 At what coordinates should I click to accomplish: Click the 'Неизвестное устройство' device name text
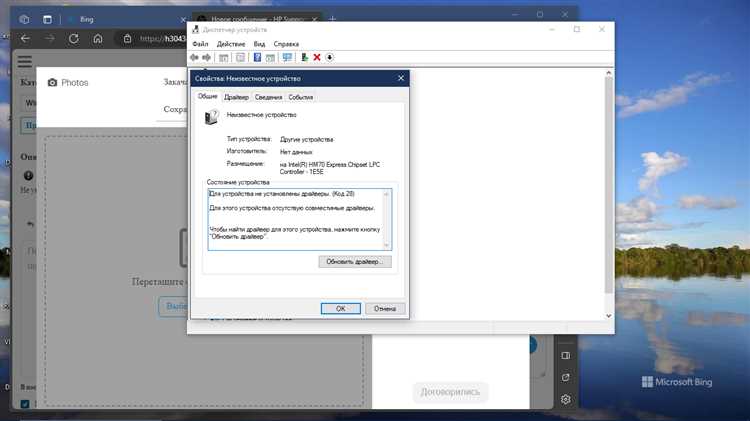[x=262, y=115]
